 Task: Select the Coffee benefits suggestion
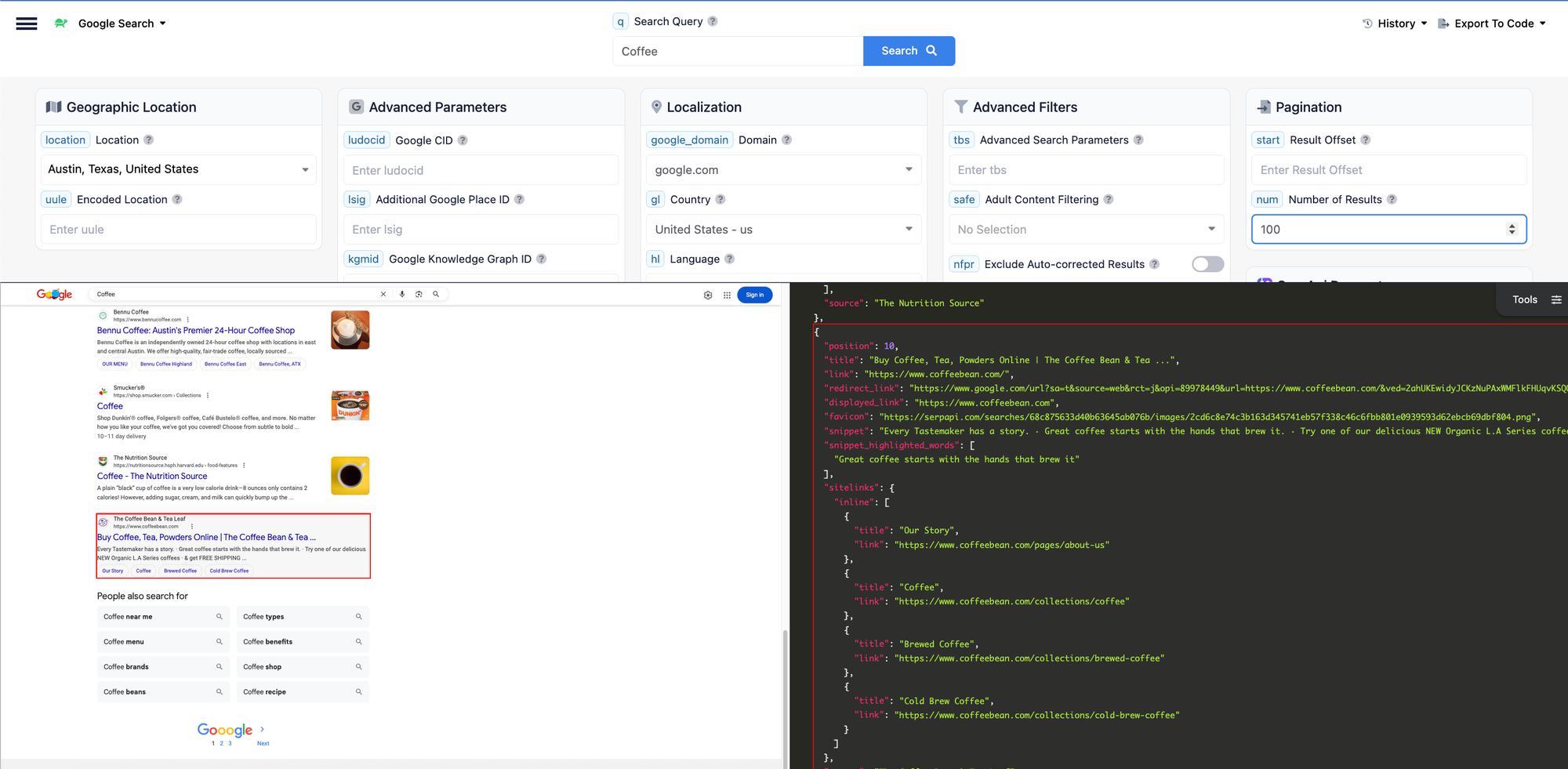pyautogui.click(x=303, y=642)
